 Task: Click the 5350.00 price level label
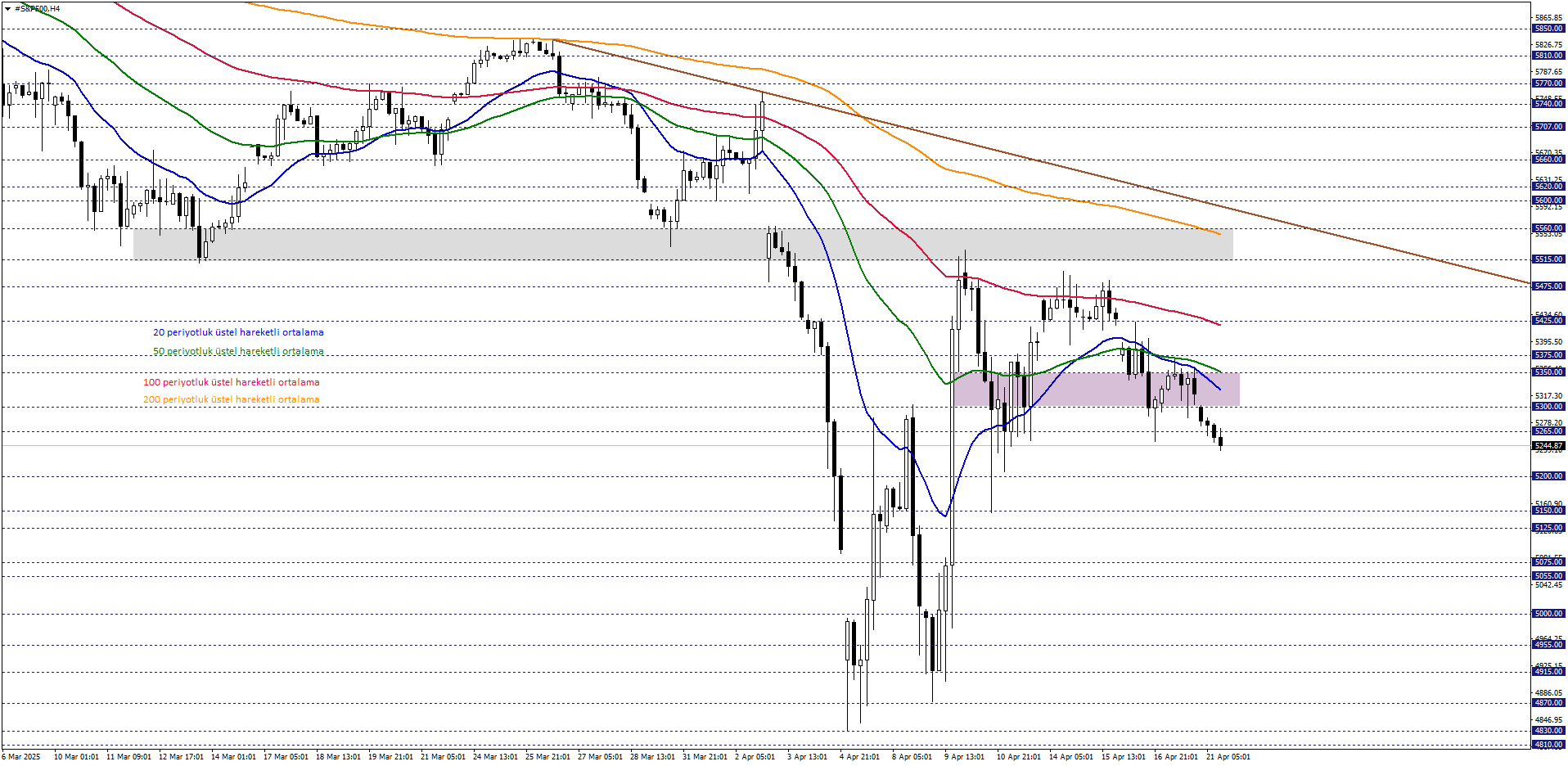[x=1548, y=372]
